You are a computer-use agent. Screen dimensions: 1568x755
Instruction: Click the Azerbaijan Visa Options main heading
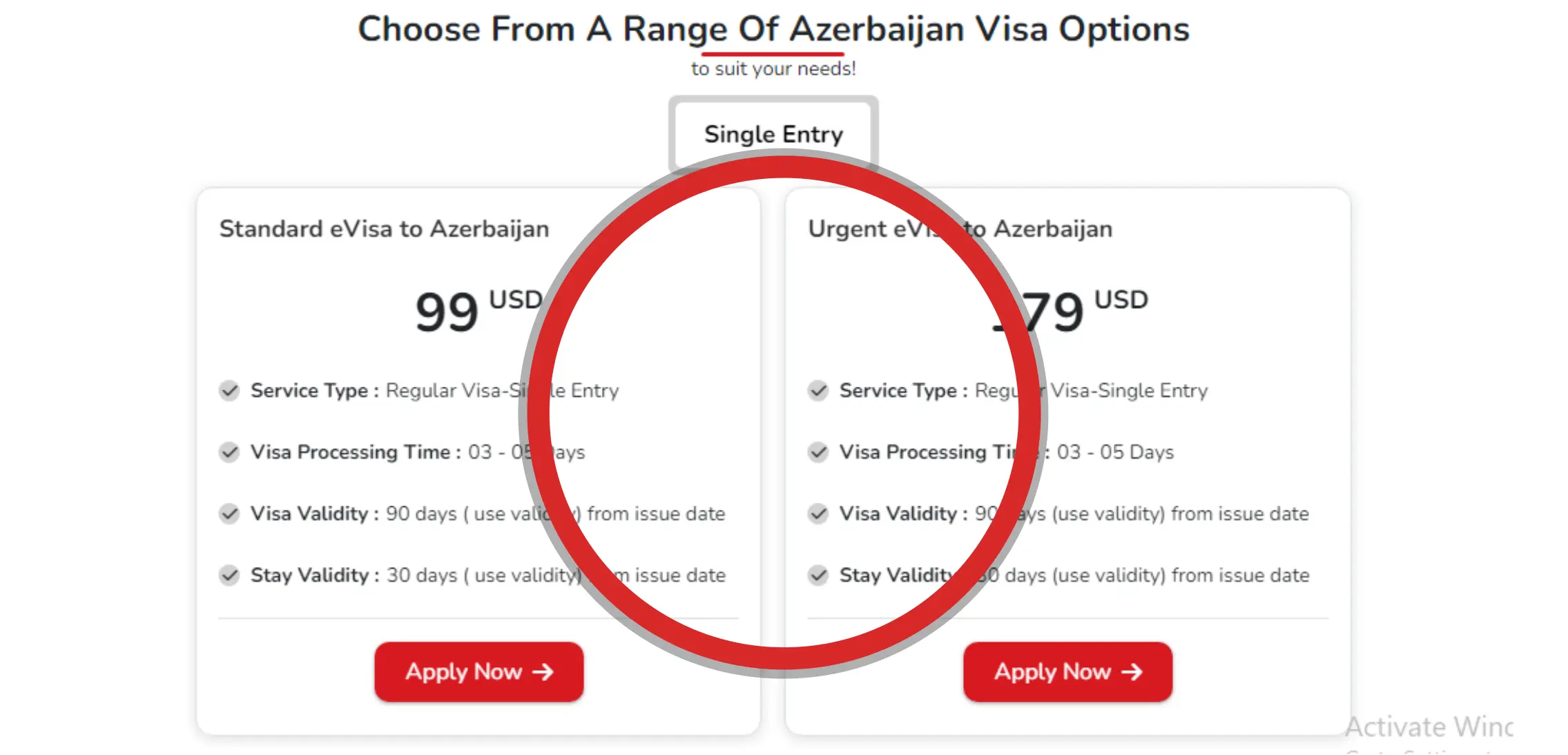click(773, 30)
